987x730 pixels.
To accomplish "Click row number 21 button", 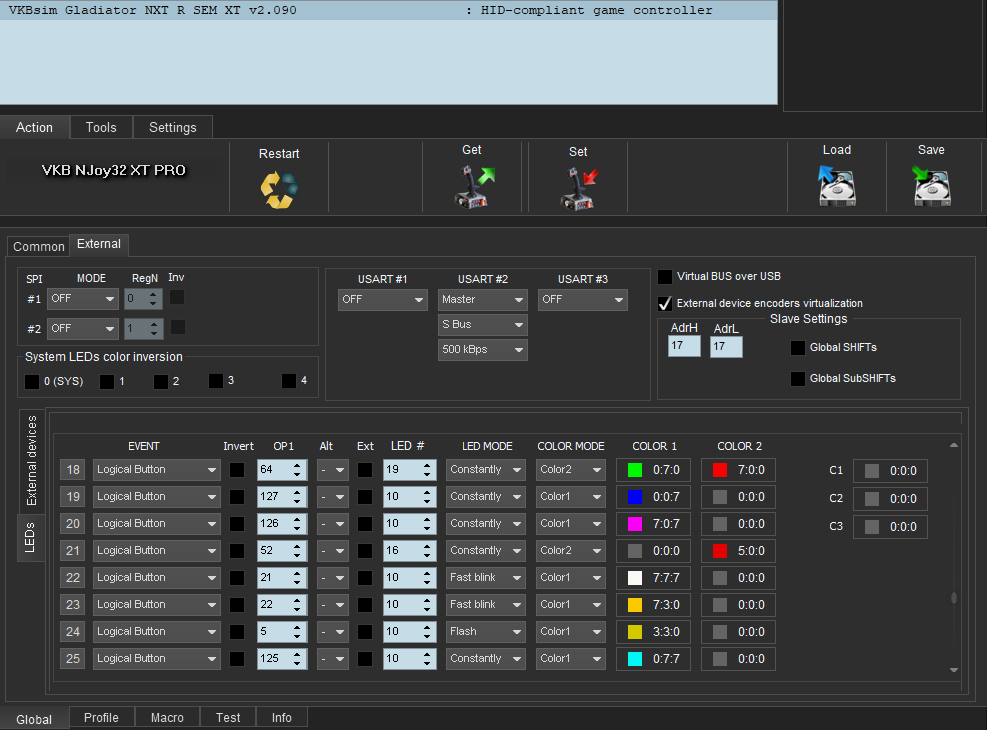I will click(x=72, y=551).
